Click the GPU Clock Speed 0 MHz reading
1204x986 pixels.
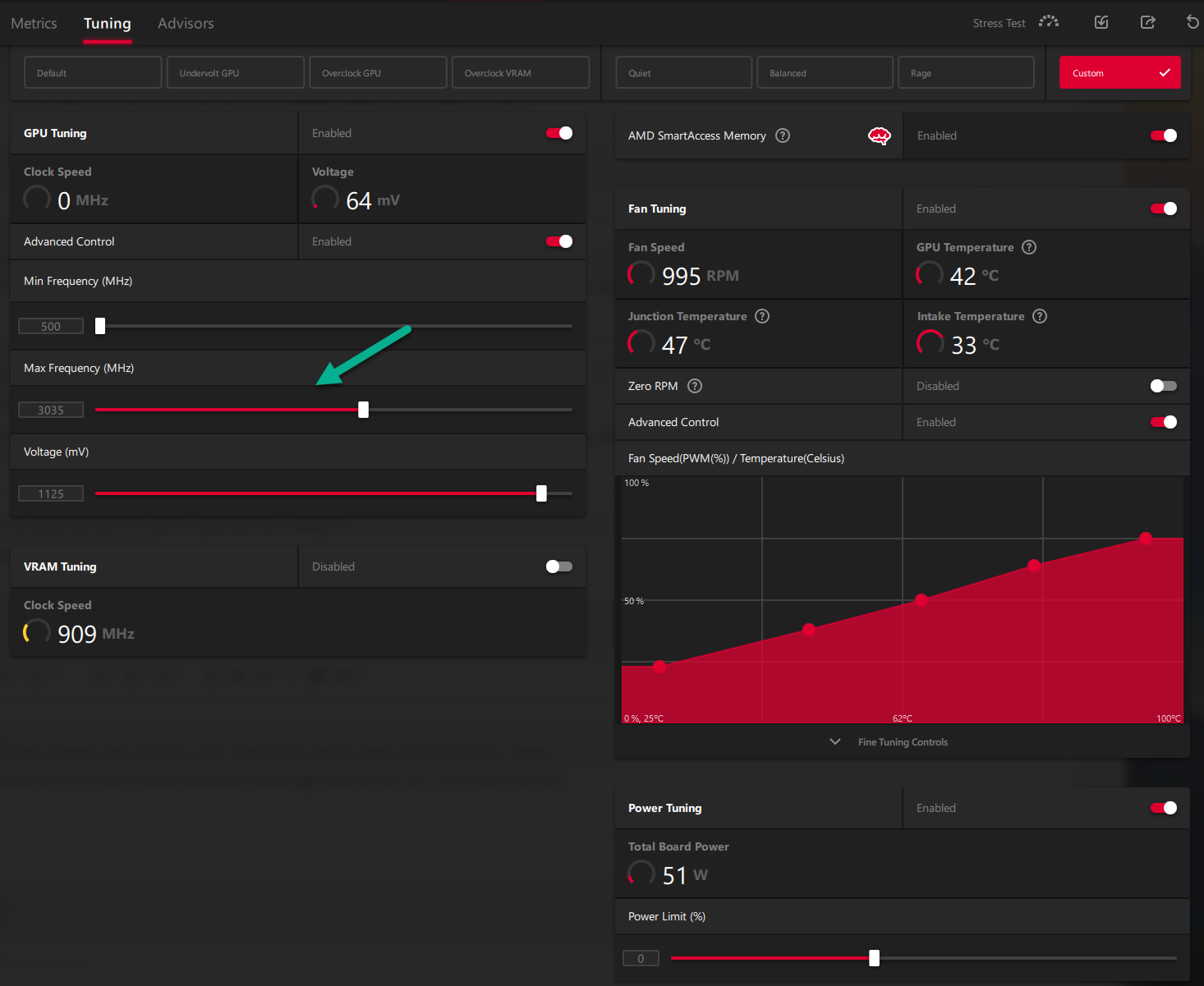[83, 200]
